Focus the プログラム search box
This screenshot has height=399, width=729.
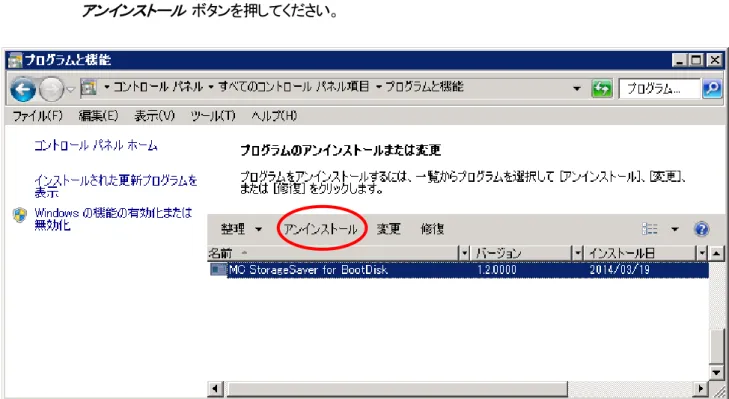pyautogui.click(x=659, y=88)
